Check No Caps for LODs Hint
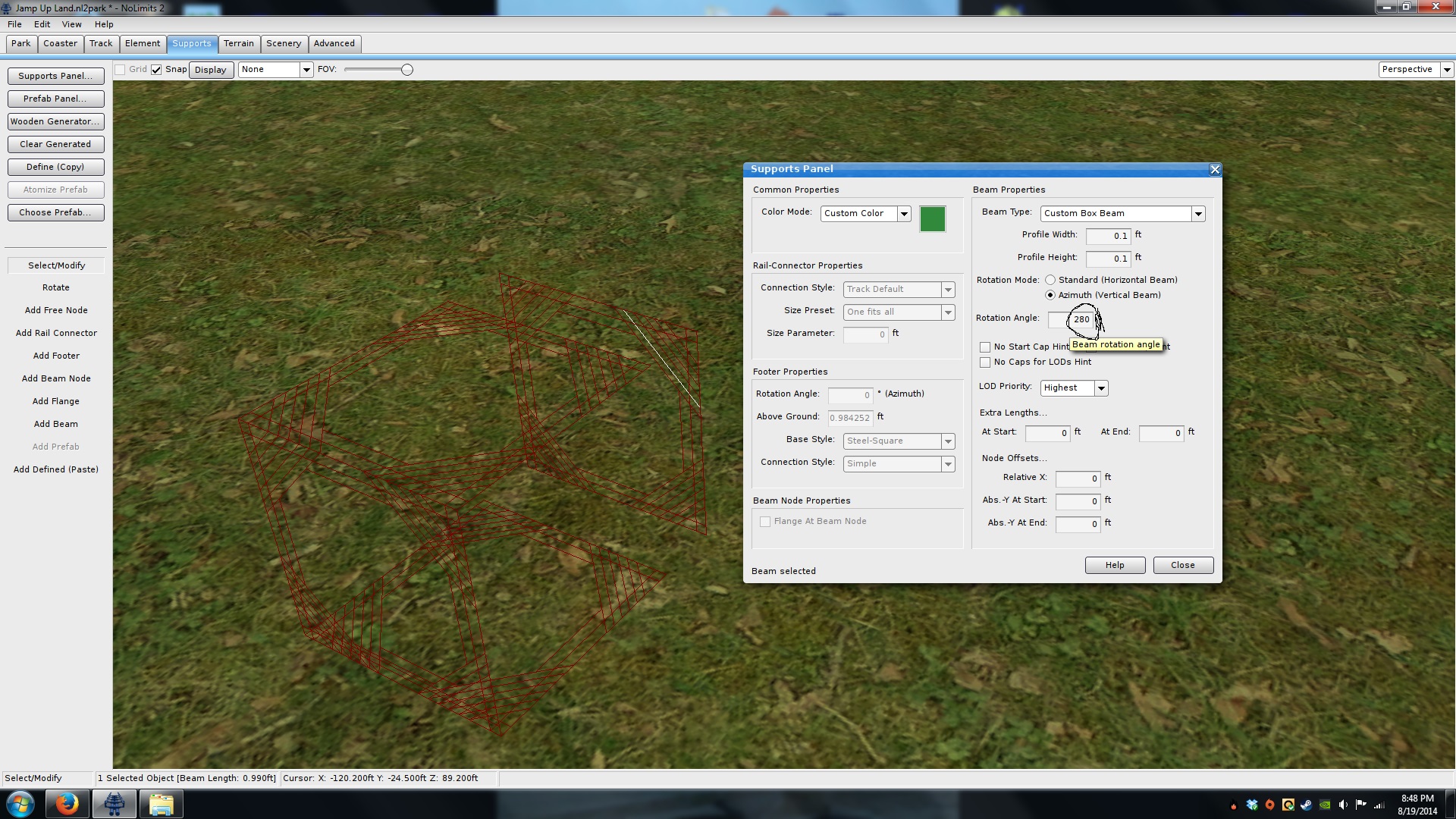 point(985,362)
